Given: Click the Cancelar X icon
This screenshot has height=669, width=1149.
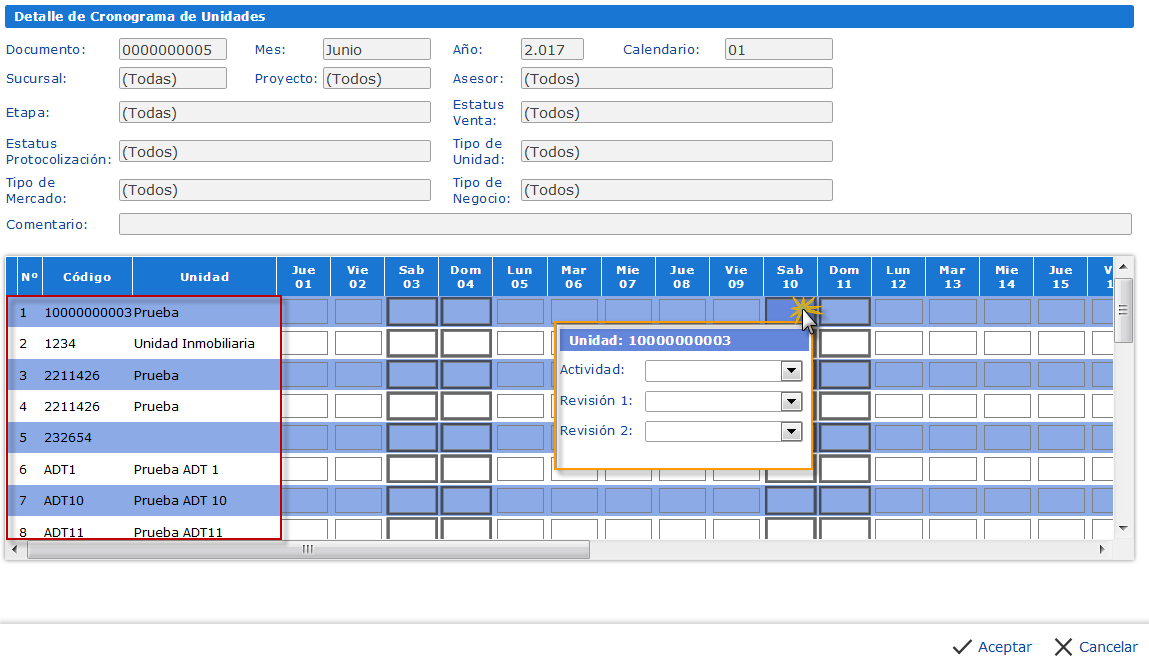Looking at the screenshot, I should (x=1063, y=647).
